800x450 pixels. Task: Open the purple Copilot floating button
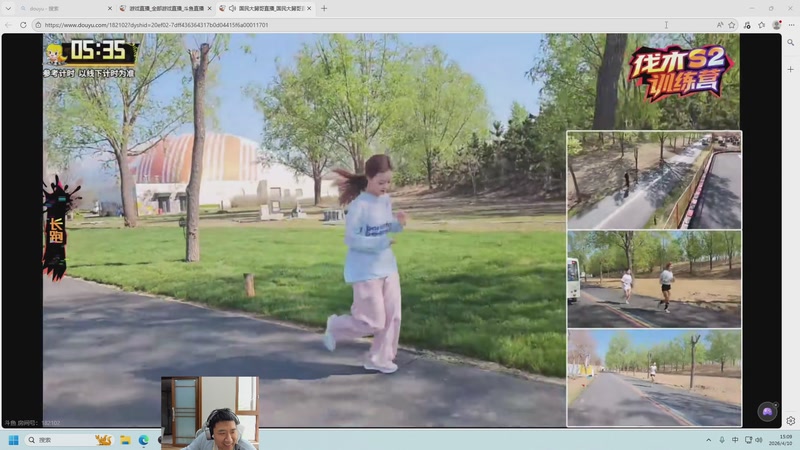click(x=767, y=411)
